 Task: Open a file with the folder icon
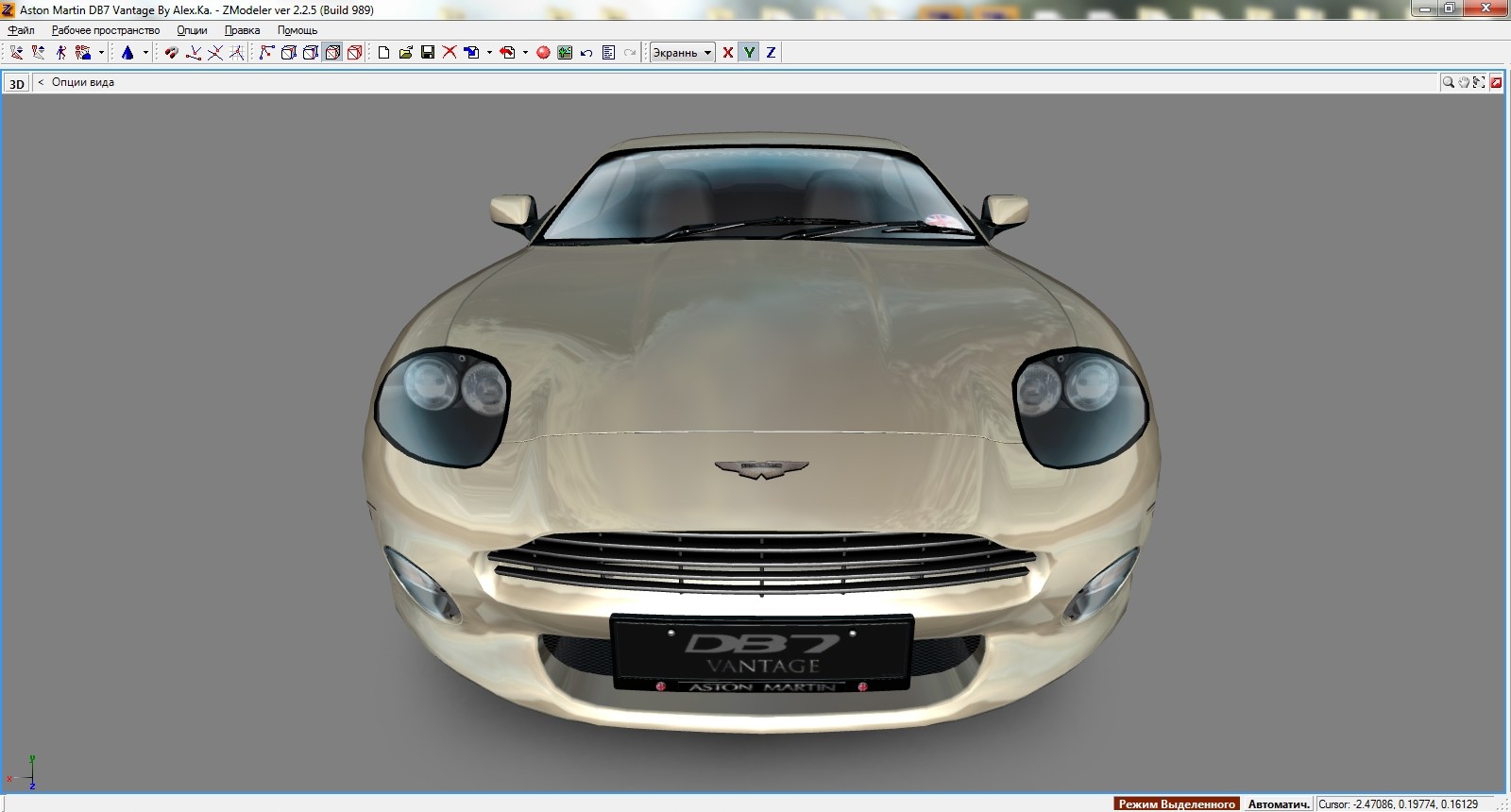pyautogui.click(x=406, y=53)
